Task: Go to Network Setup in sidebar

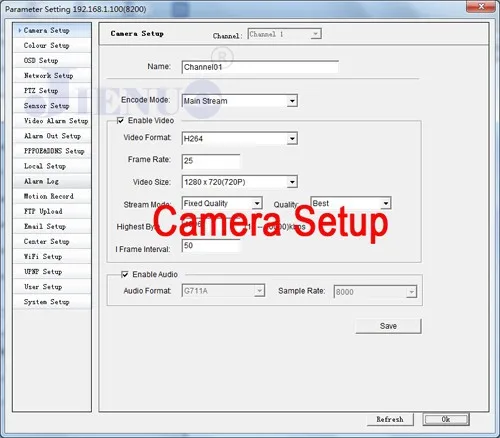Action: tap(52, 75)
